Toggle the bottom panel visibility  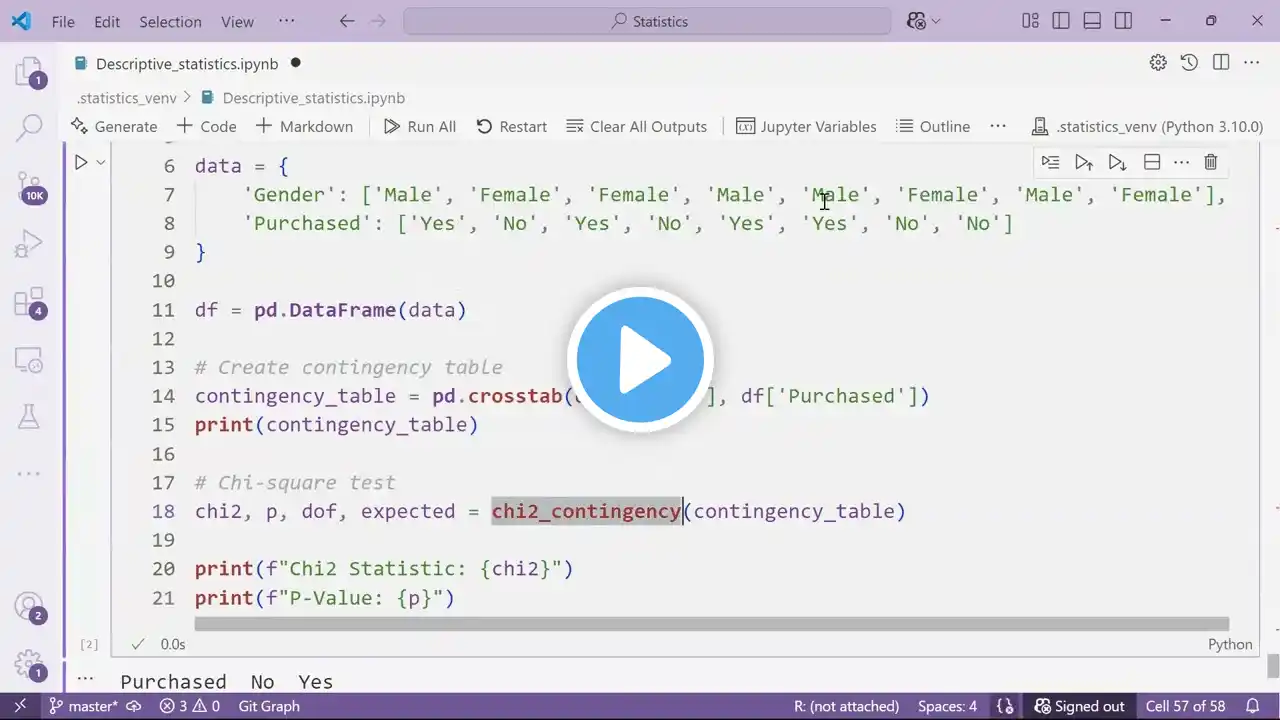click(1092, 21)
